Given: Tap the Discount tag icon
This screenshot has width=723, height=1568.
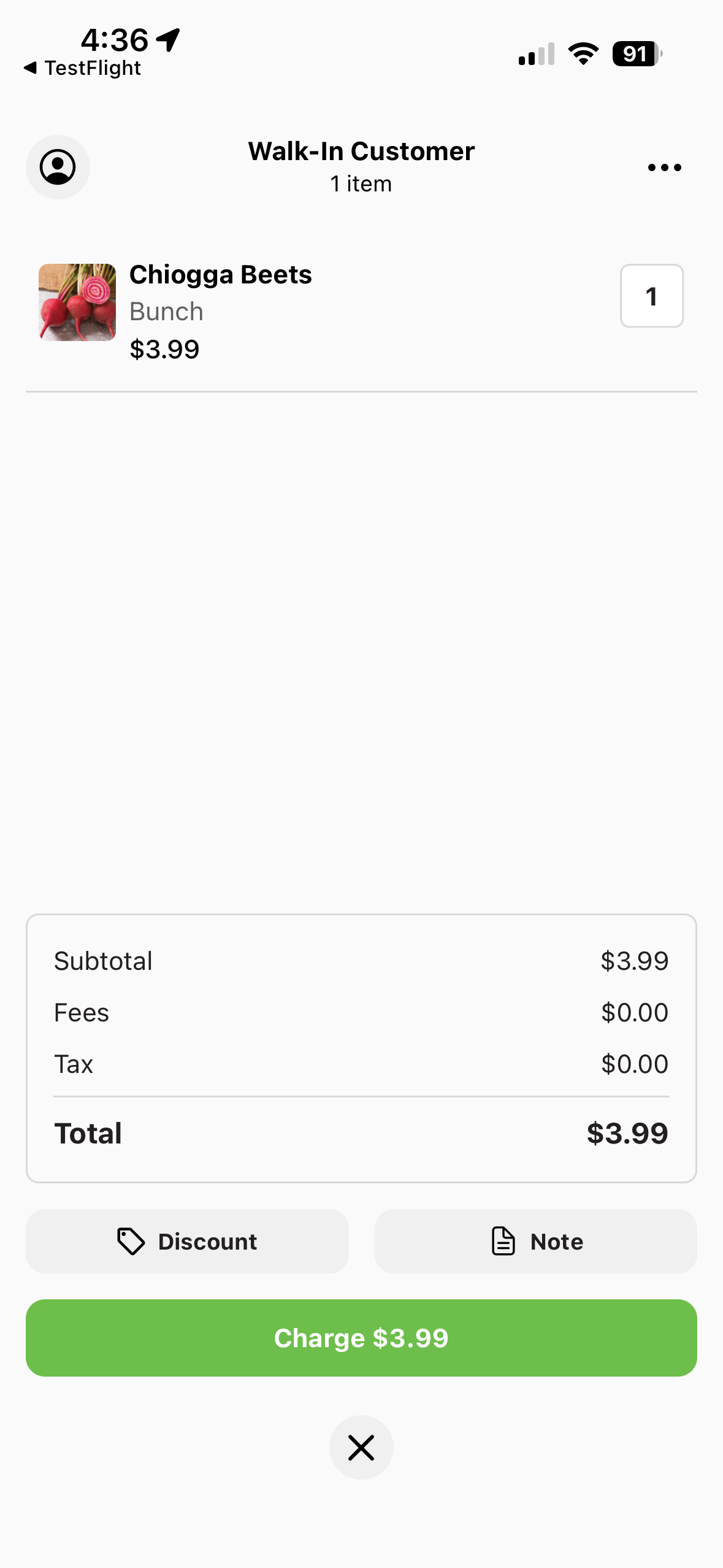Looking at the screenshot, I should coord(131,1241).
